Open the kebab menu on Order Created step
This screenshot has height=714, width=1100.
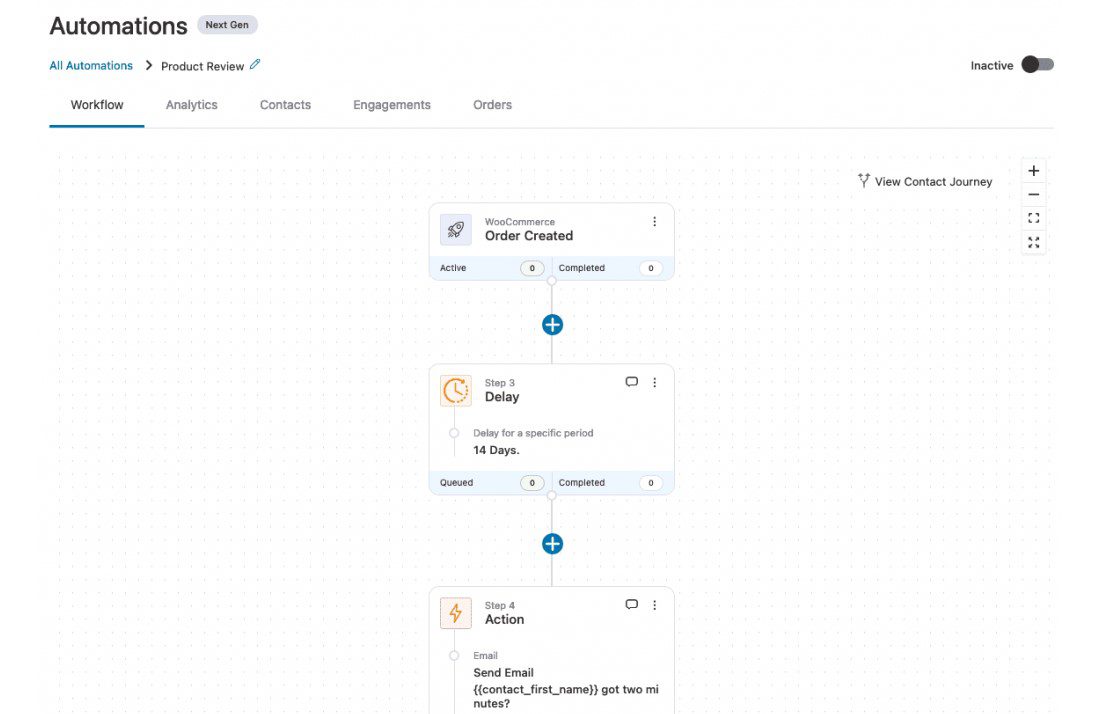(x=655, y=221)
